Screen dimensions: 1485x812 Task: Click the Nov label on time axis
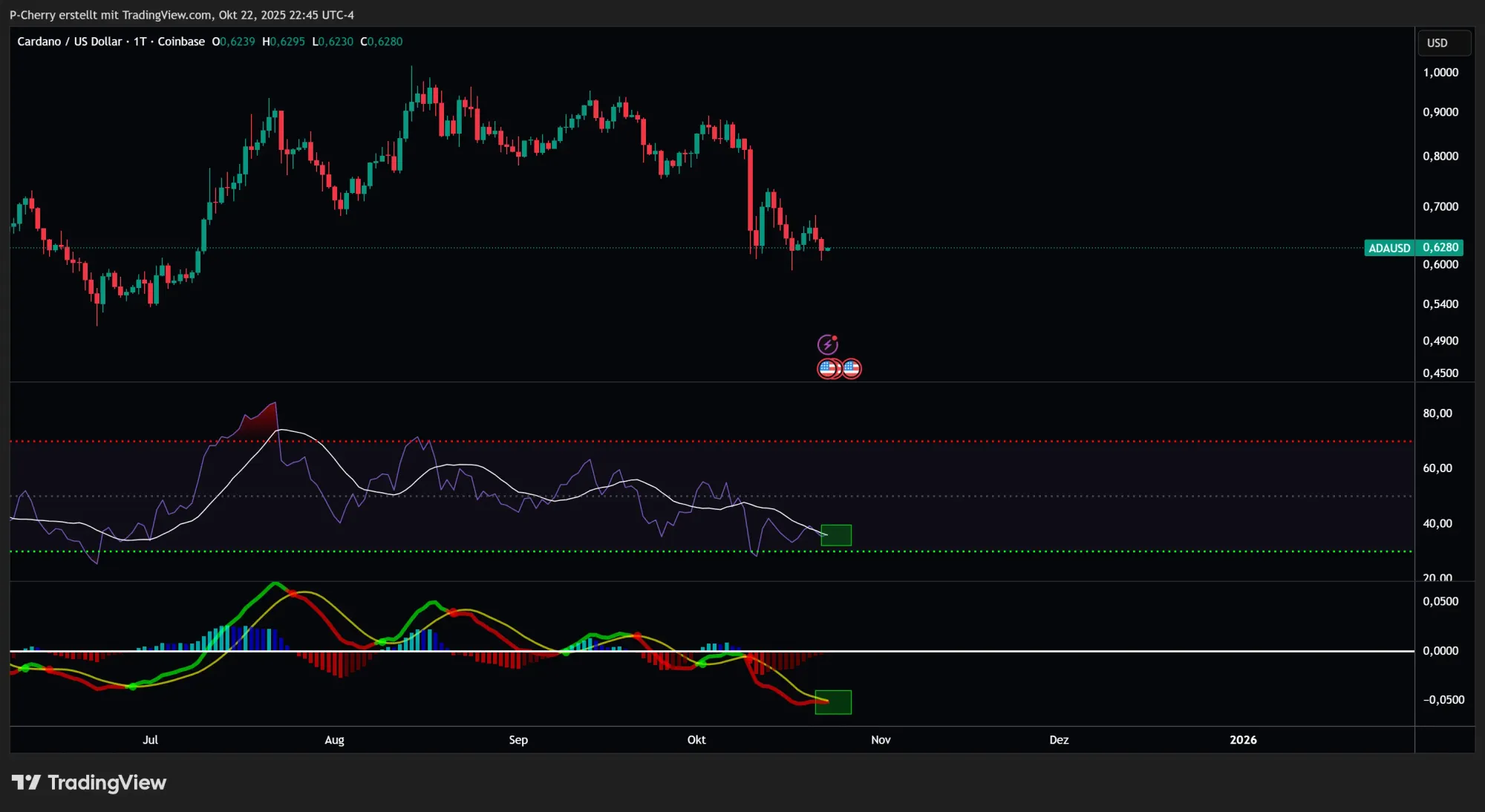tap(881, 740)
